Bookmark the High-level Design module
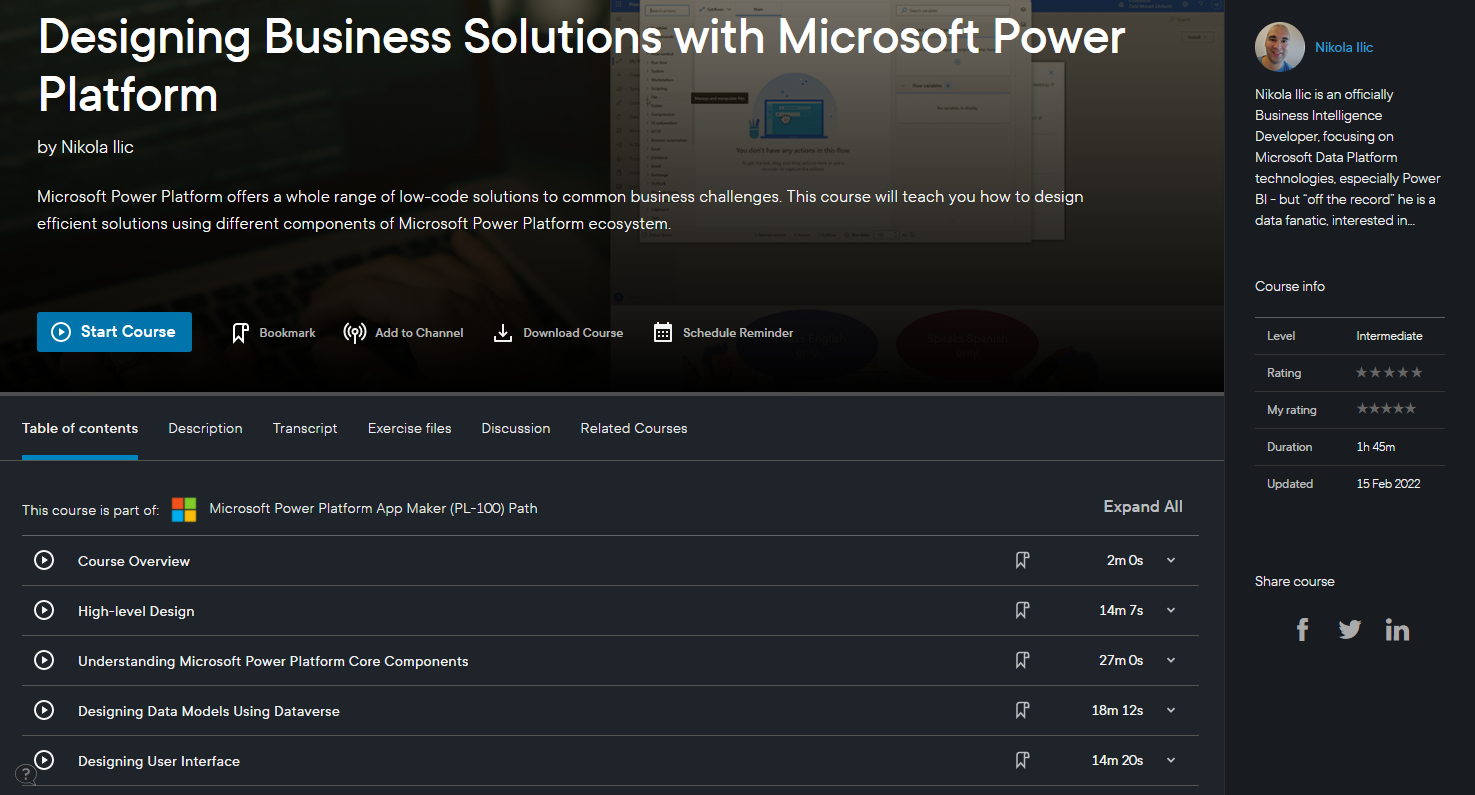Screen dimensions: 1475x795 click(1022, 610)
